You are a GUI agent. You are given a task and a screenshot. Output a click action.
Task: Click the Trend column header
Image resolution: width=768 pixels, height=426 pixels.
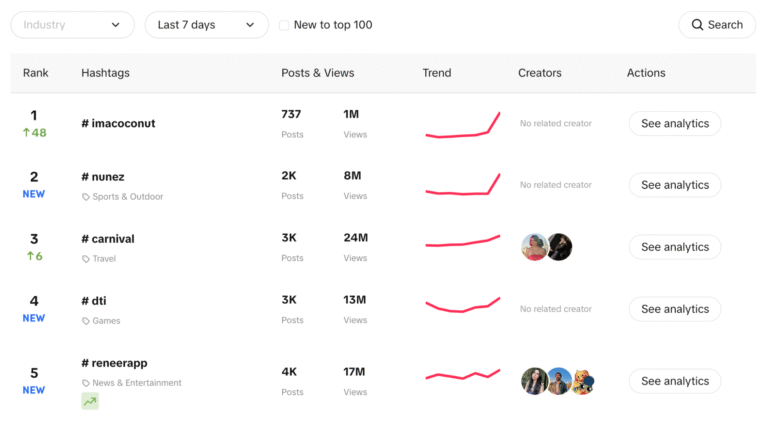437,73
